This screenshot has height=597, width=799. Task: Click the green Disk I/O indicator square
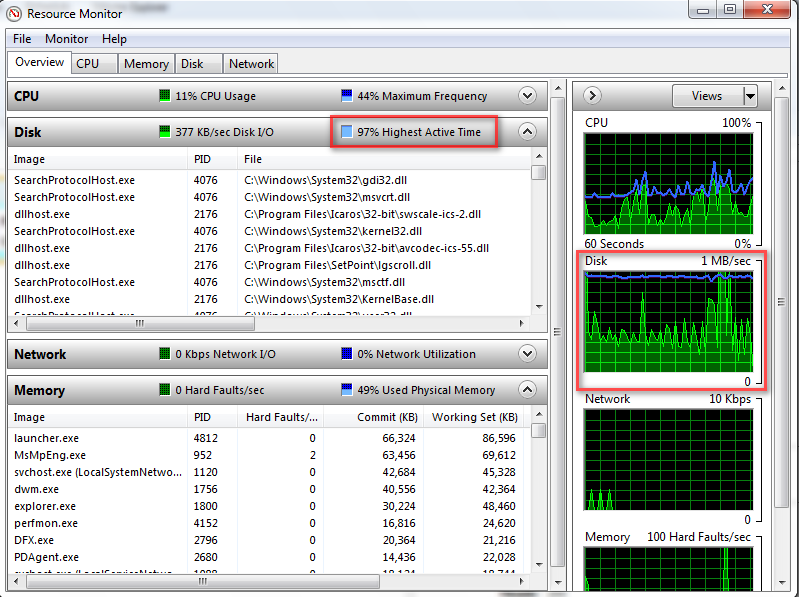[x=165, y=131]
